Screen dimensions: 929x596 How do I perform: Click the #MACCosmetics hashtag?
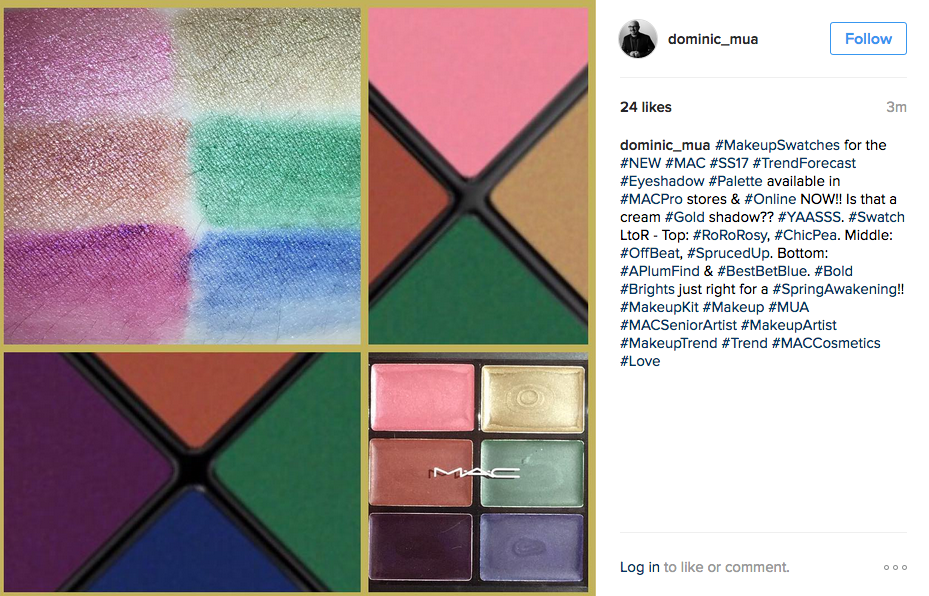pyautogui.click(x=826, y=343)
